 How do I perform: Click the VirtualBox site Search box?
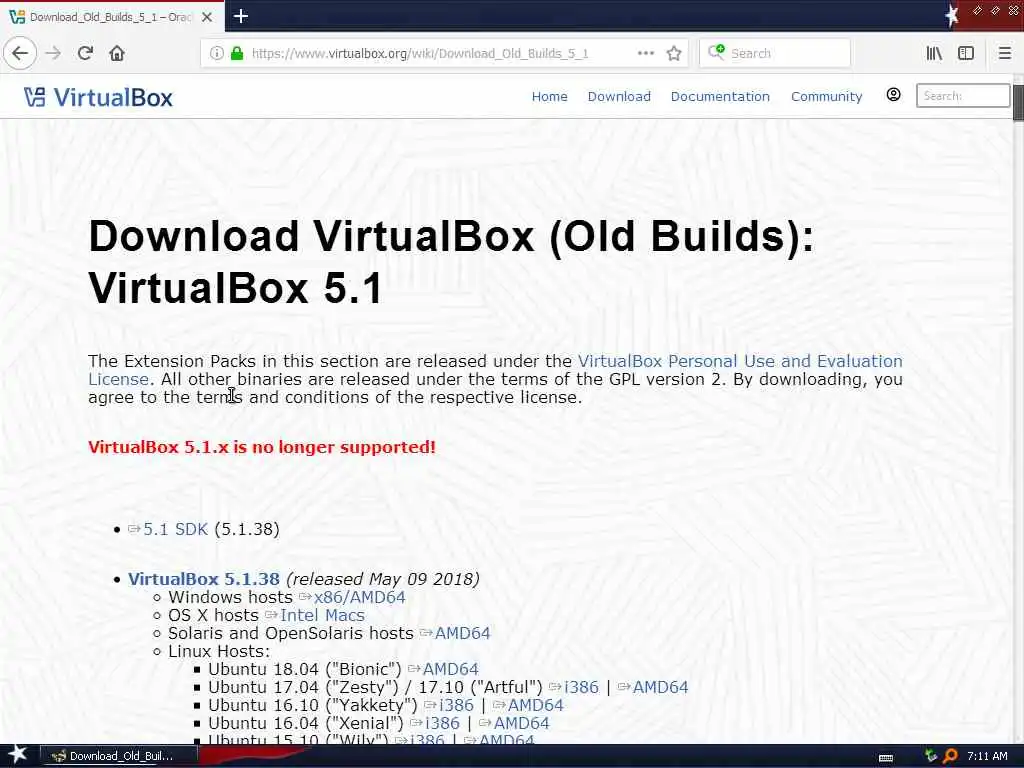[x=963, y=95]
